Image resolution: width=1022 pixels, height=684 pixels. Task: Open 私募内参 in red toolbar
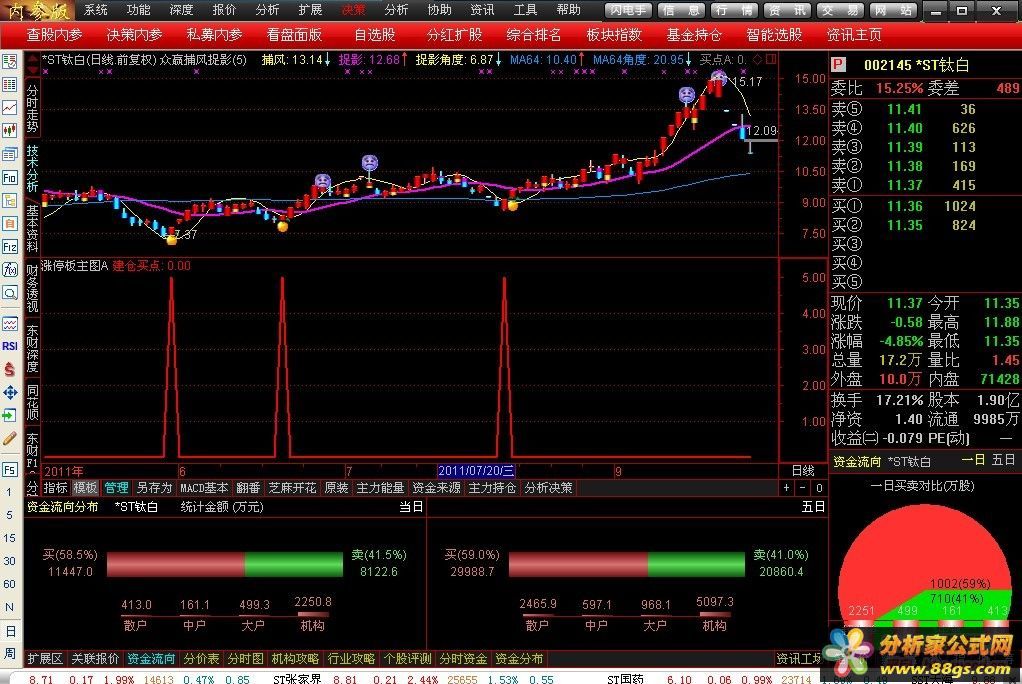(x=214, y=35)
